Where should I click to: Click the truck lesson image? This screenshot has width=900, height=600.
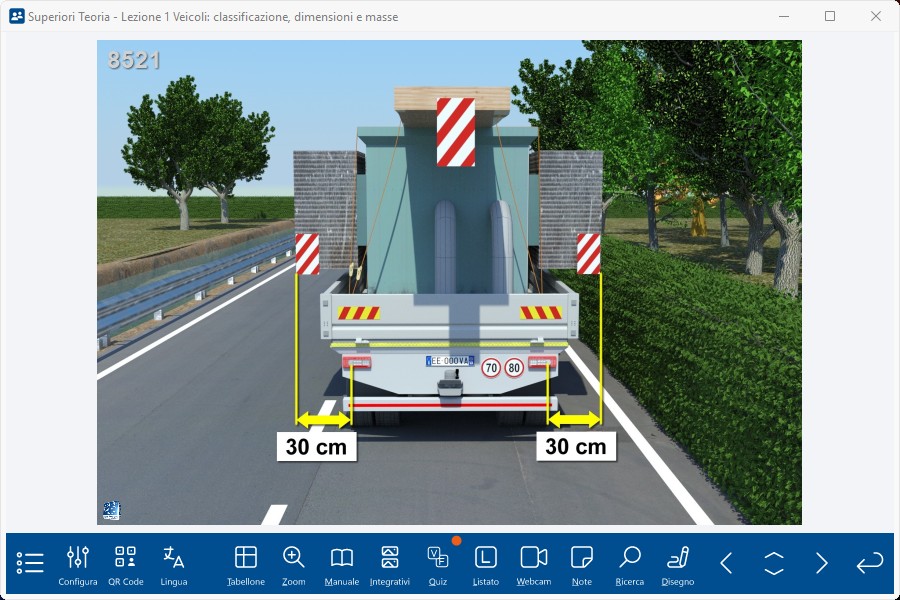[x=449, y=282]
